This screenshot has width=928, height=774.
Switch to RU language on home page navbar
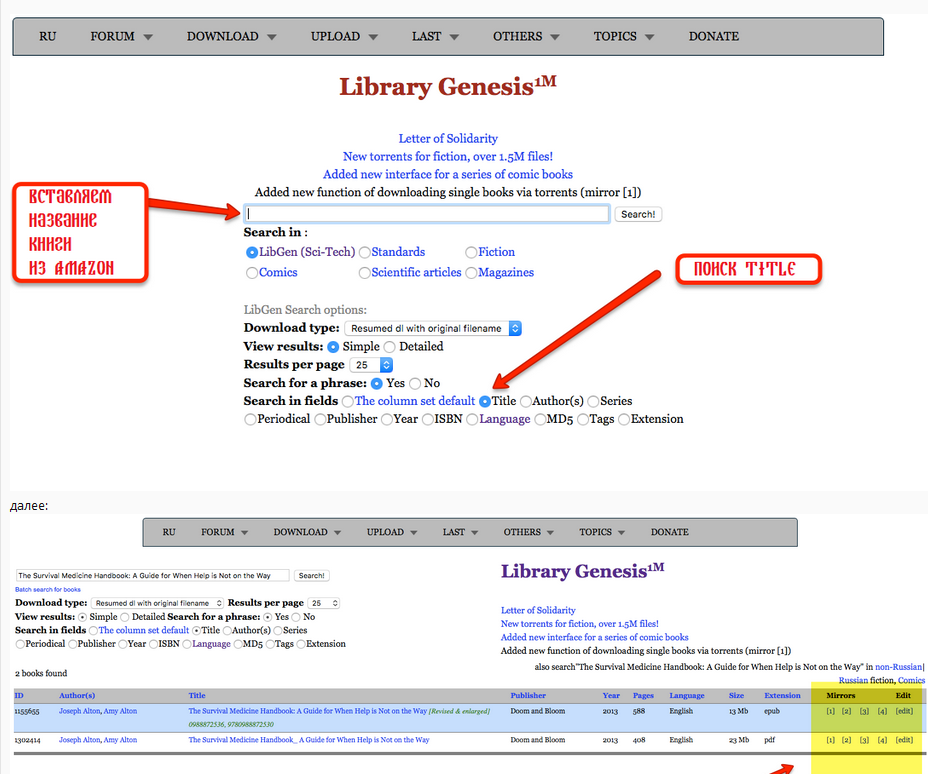pos(47,36)
